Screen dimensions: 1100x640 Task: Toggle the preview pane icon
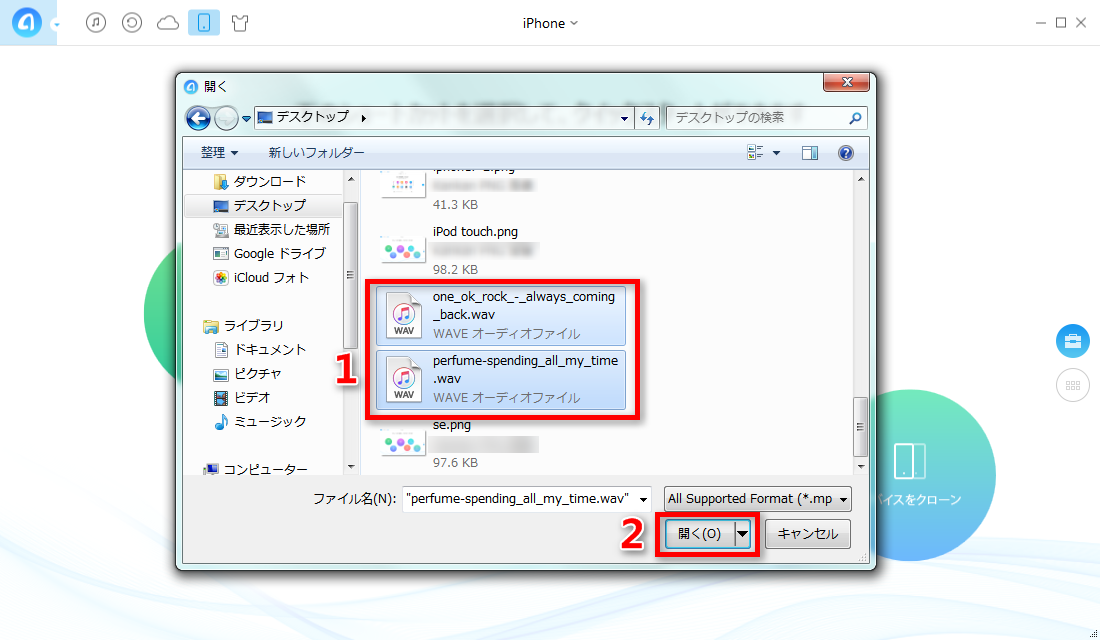[x=810, y=153]
